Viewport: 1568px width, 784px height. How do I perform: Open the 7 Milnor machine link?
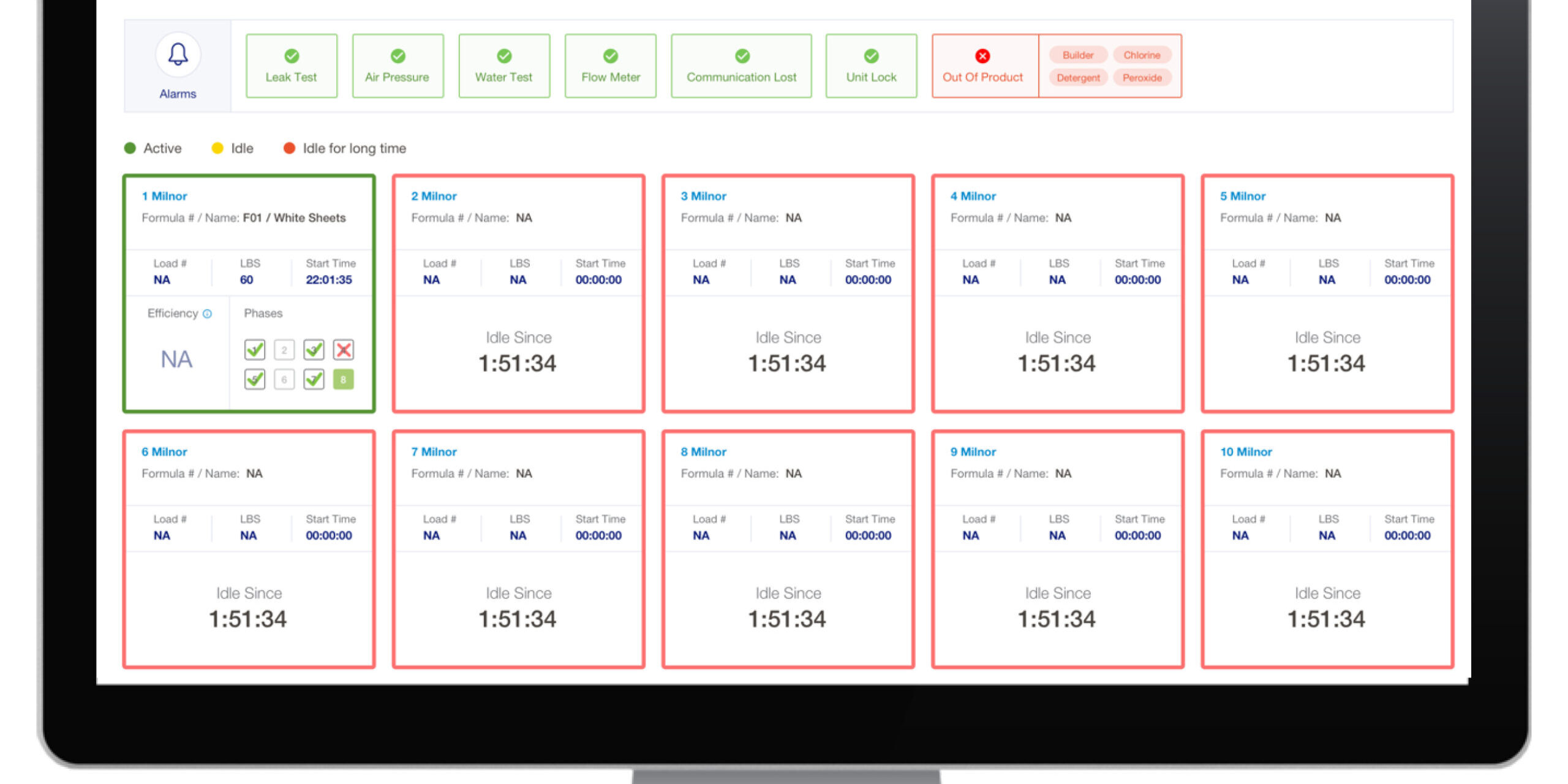point(434,451)
